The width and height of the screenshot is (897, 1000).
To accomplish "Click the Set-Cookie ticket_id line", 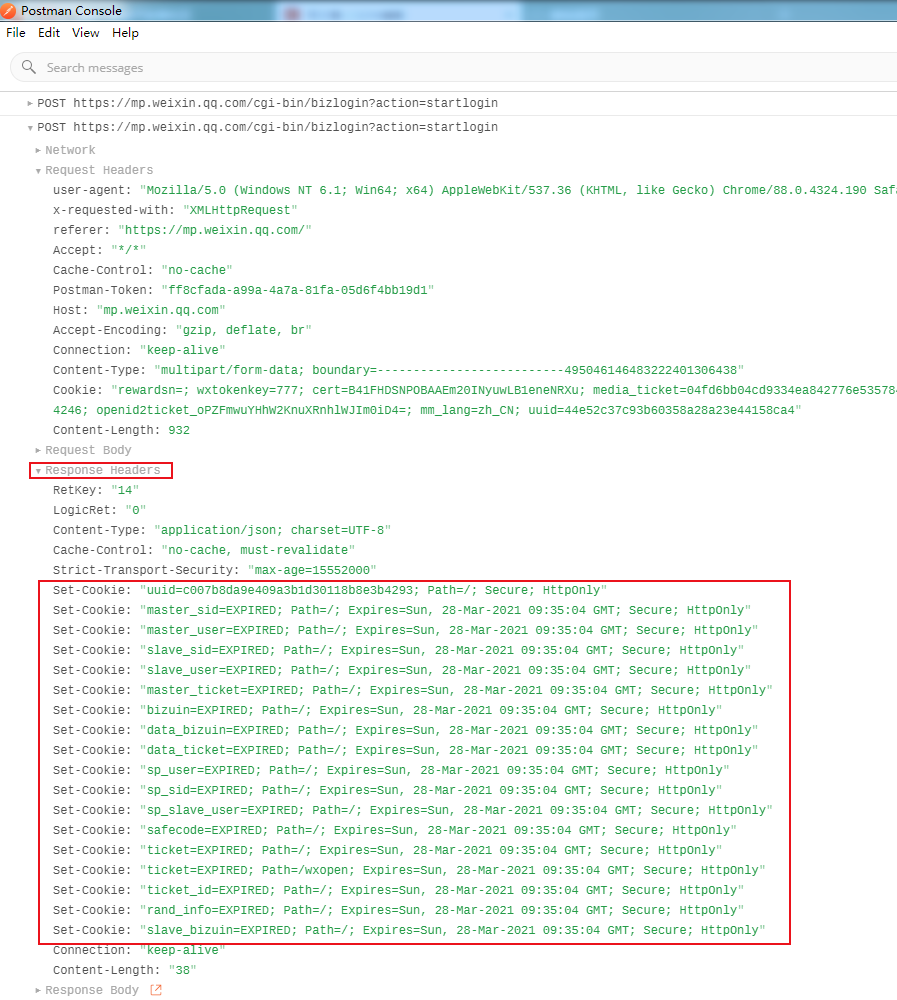I will (x=399, y=890).
